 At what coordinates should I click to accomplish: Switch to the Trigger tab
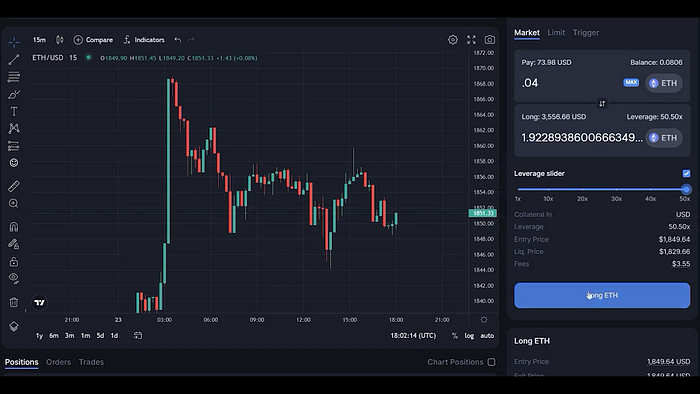point(586,33)
